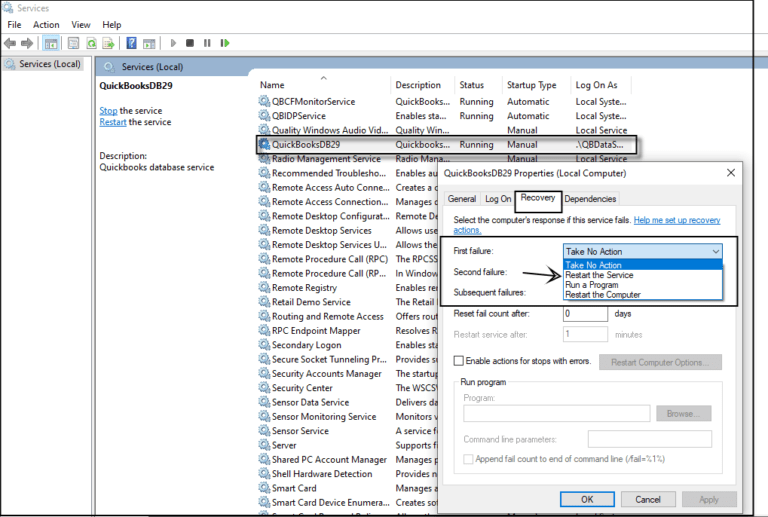This screenshot has width=768, height=517.
Task: Switch to the Log On tab
Action: tap(498, 199)
